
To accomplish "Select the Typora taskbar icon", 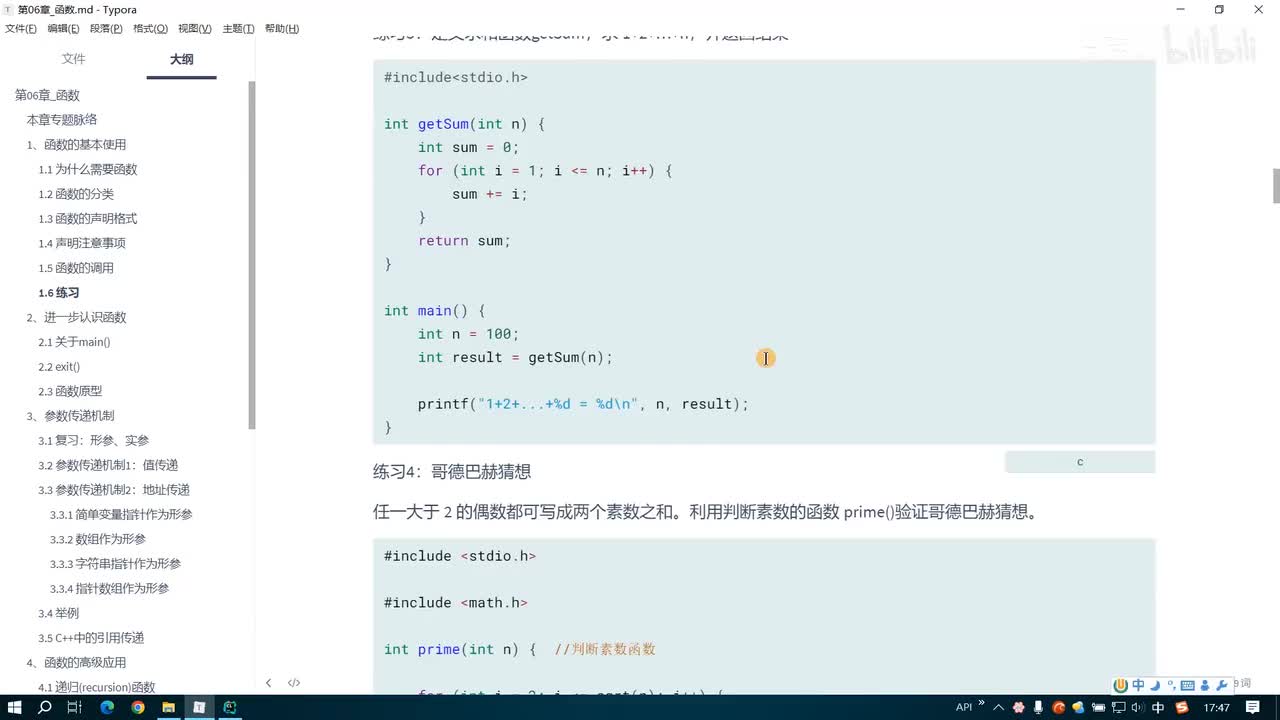I will (x=199, y=707).
